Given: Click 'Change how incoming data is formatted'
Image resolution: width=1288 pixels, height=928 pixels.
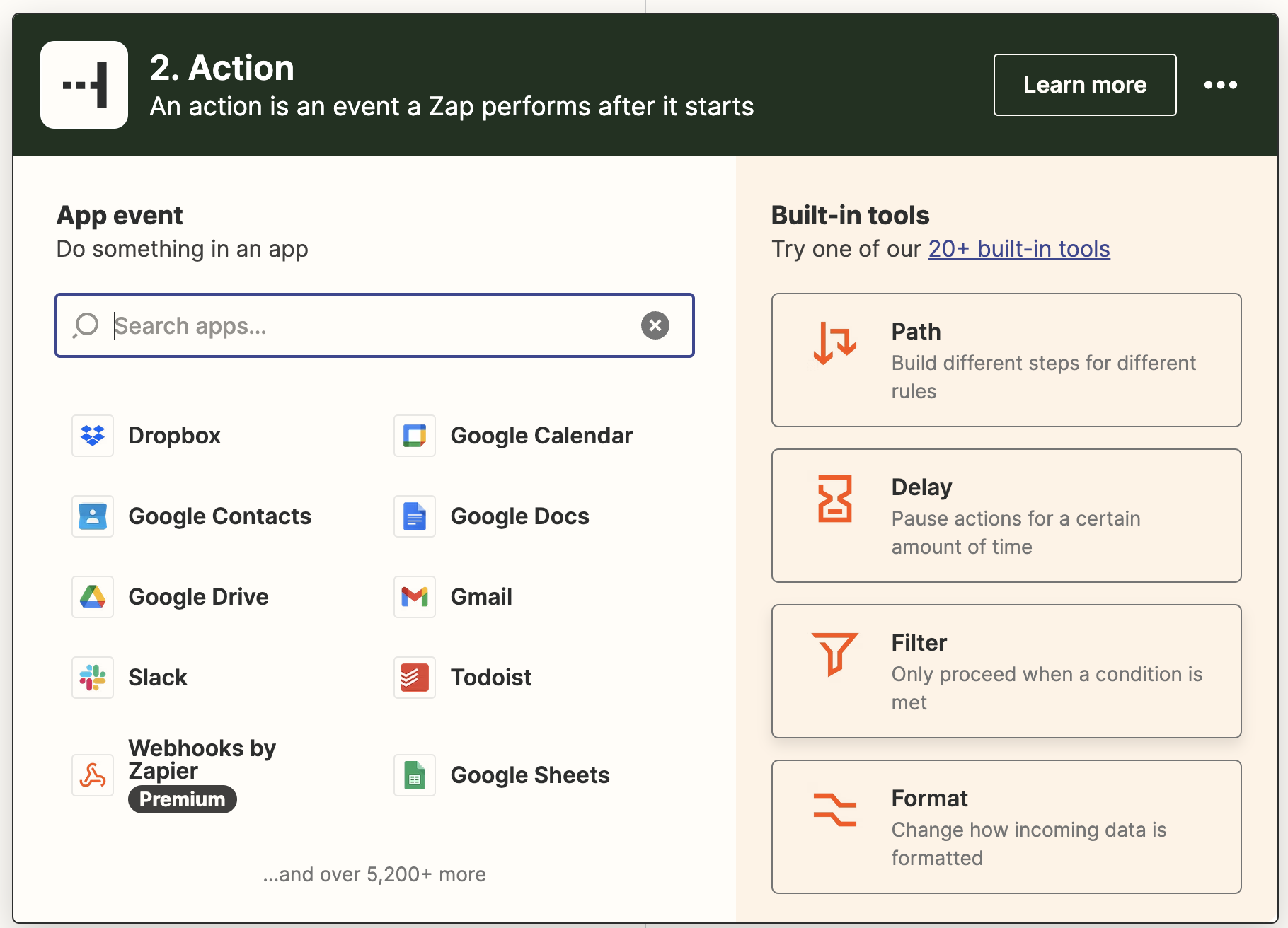Looking at the screenshot, I should point(1029,844).
